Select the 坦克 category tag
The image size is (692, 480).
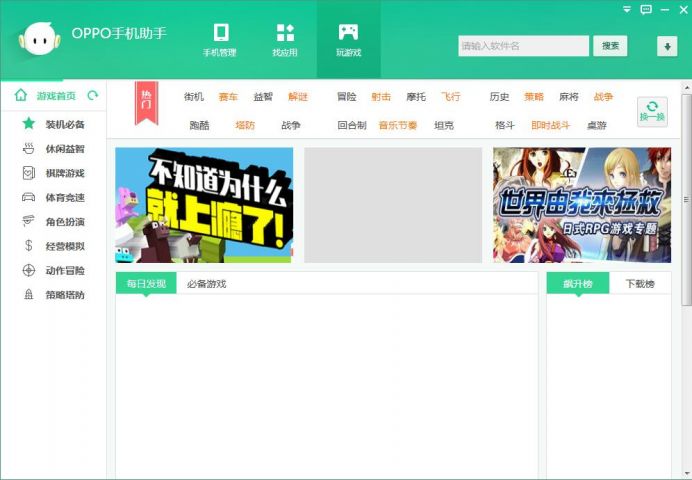tap(444, 125)
